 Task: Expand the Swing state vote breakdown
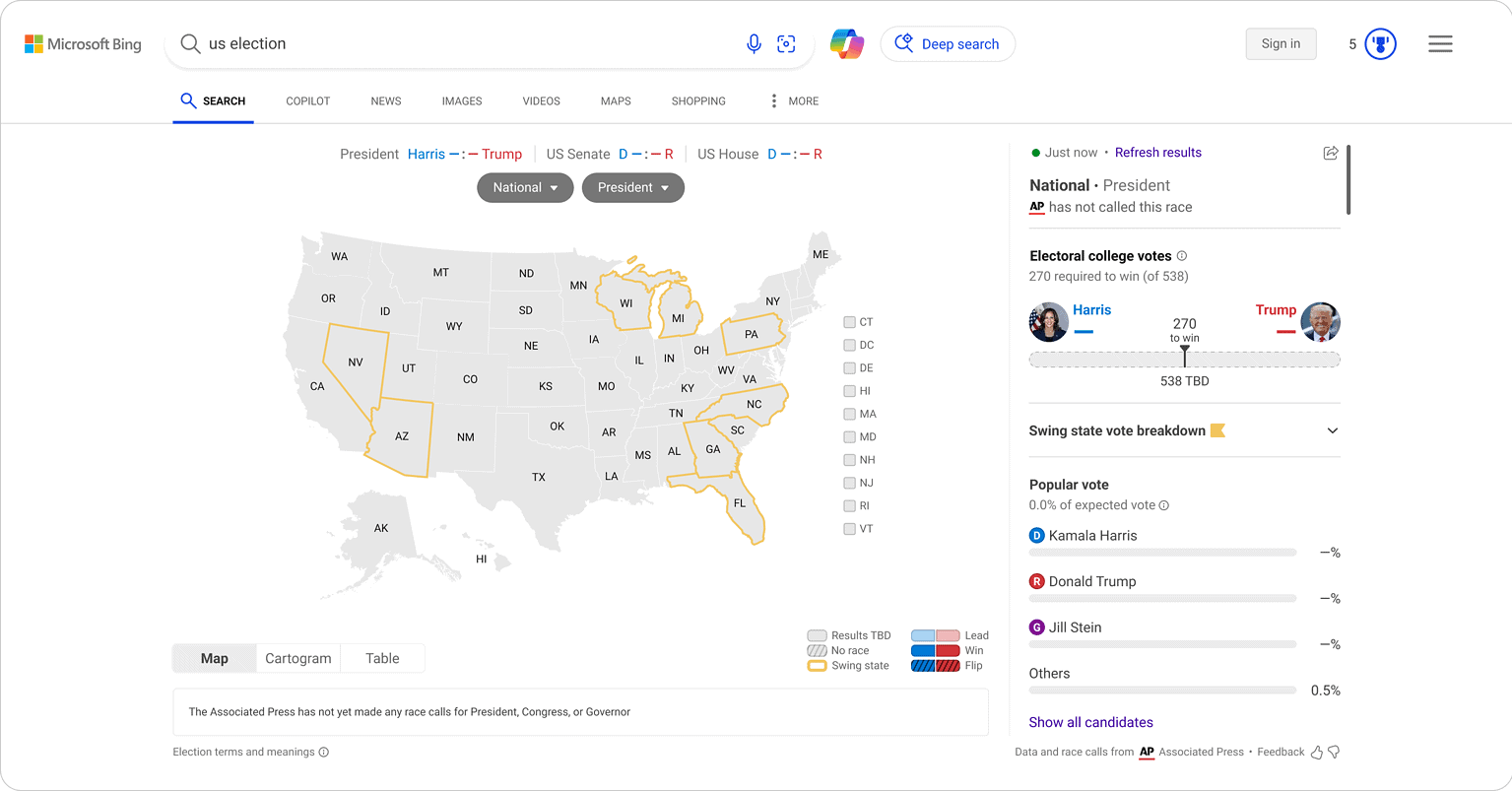(x=1332, y=430)
